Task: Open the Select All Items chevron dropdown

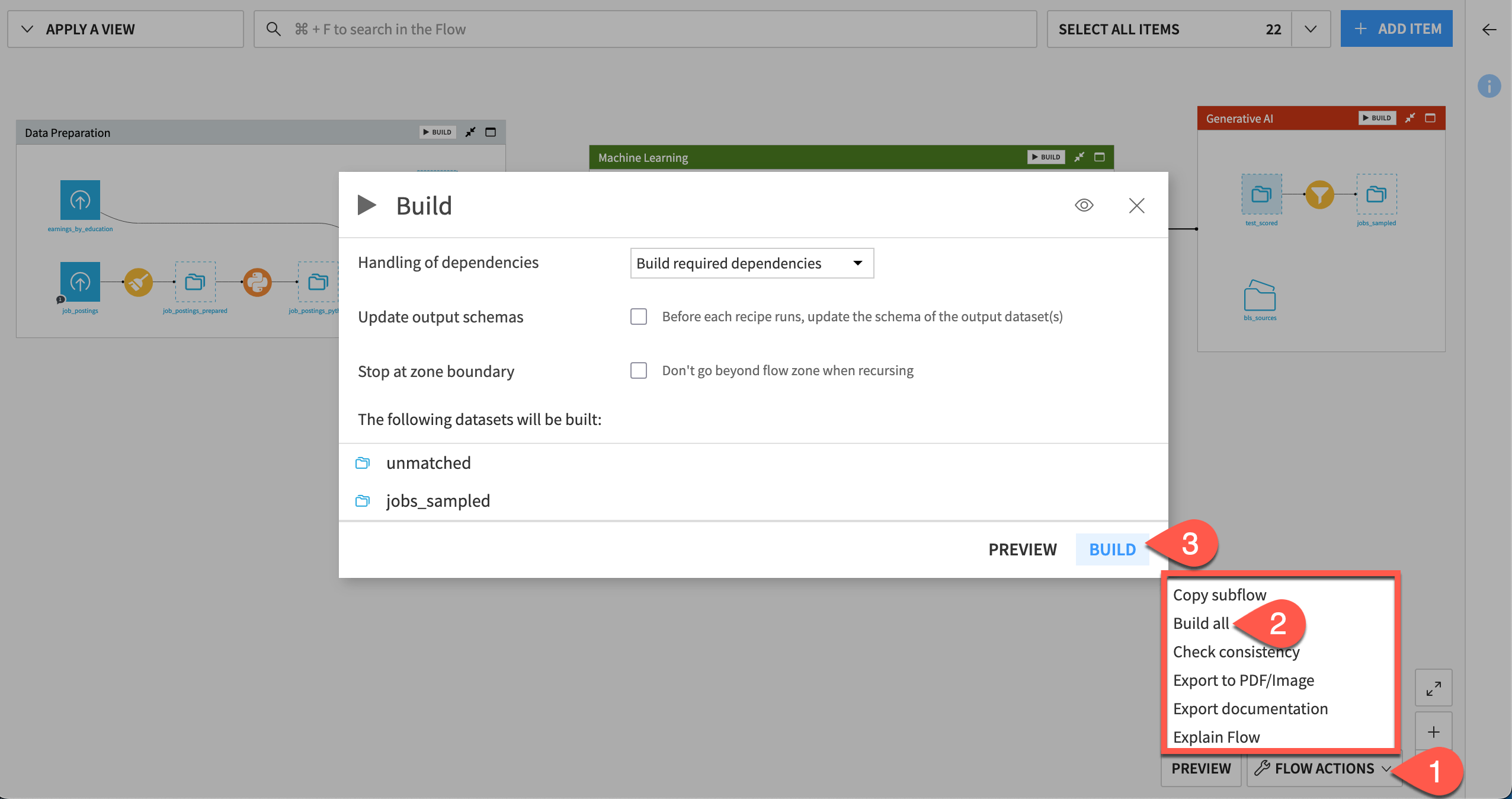Action: pos(1310,28)
